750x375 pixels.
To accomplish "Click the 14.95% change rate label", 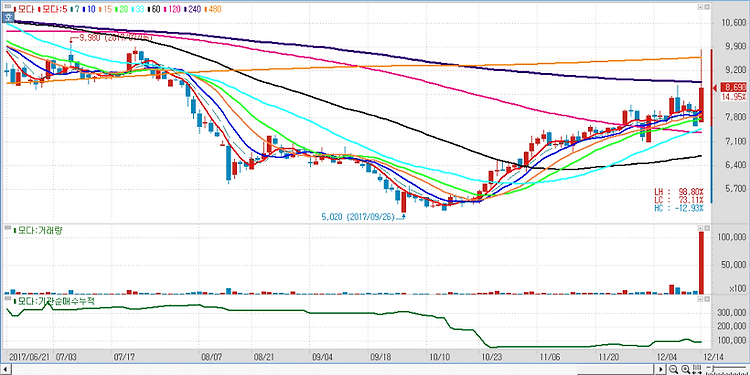I will [735, 97].
